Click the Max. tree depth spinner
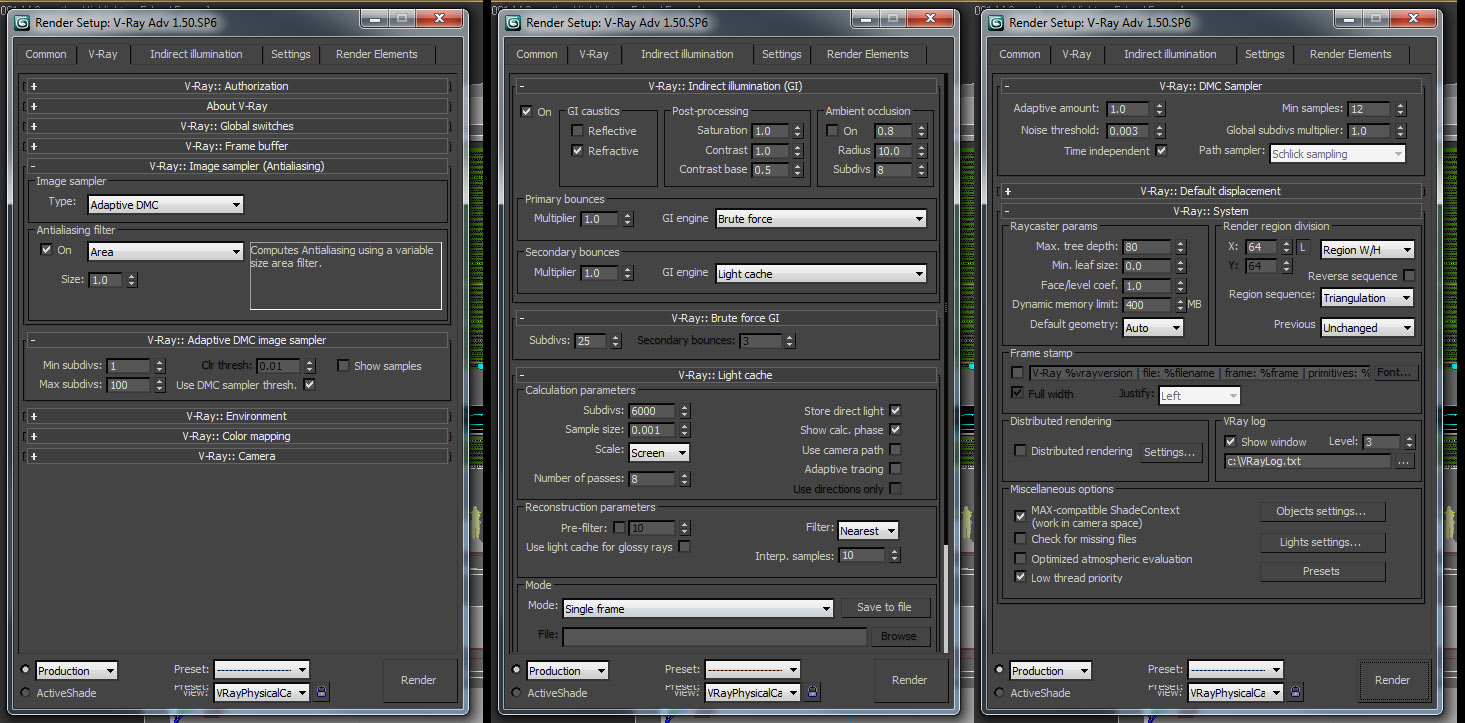The width and height of the screenshot is (1465, 723). pos(1180,247)
